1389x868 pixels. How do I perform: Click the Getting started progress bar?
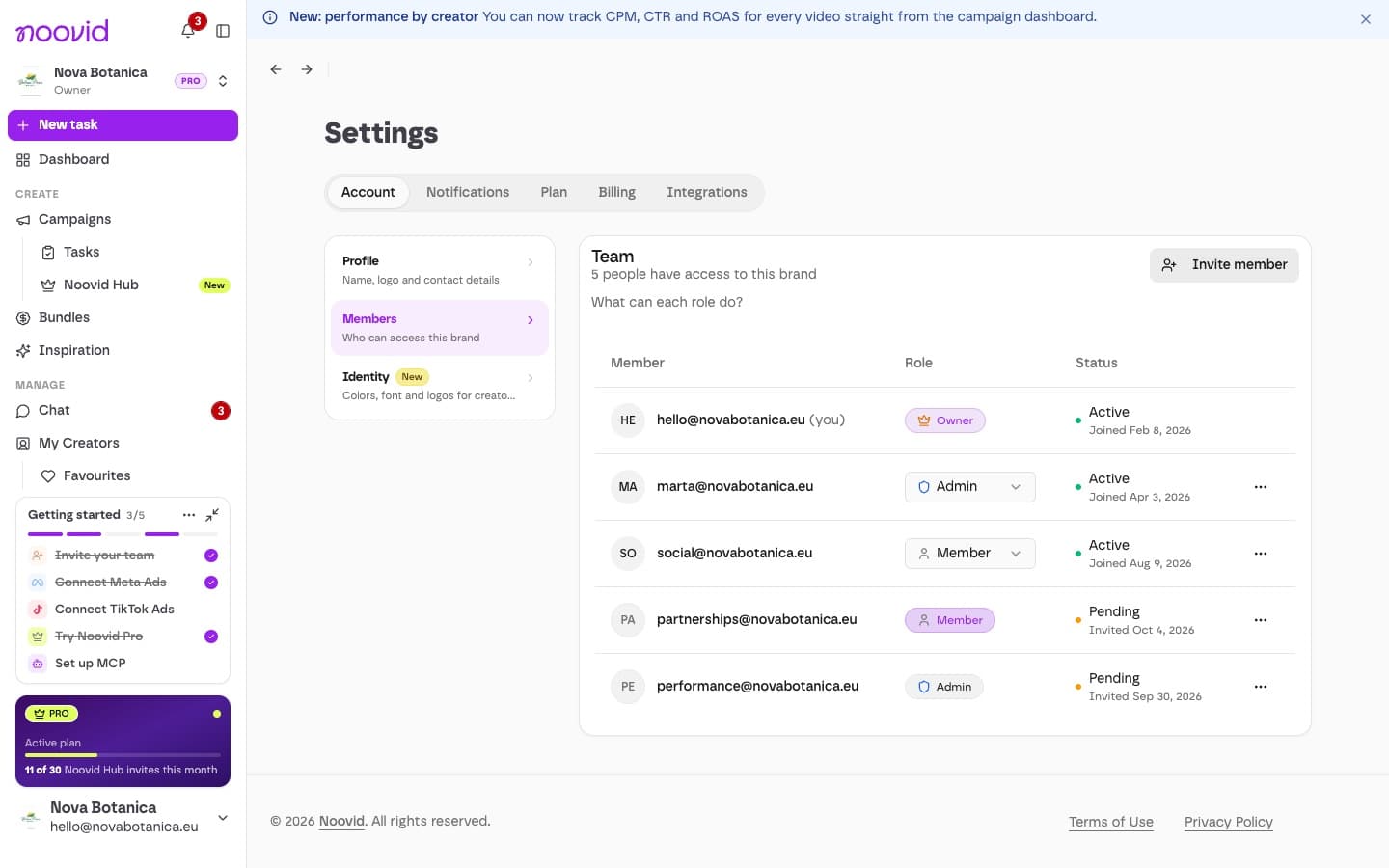123,534
